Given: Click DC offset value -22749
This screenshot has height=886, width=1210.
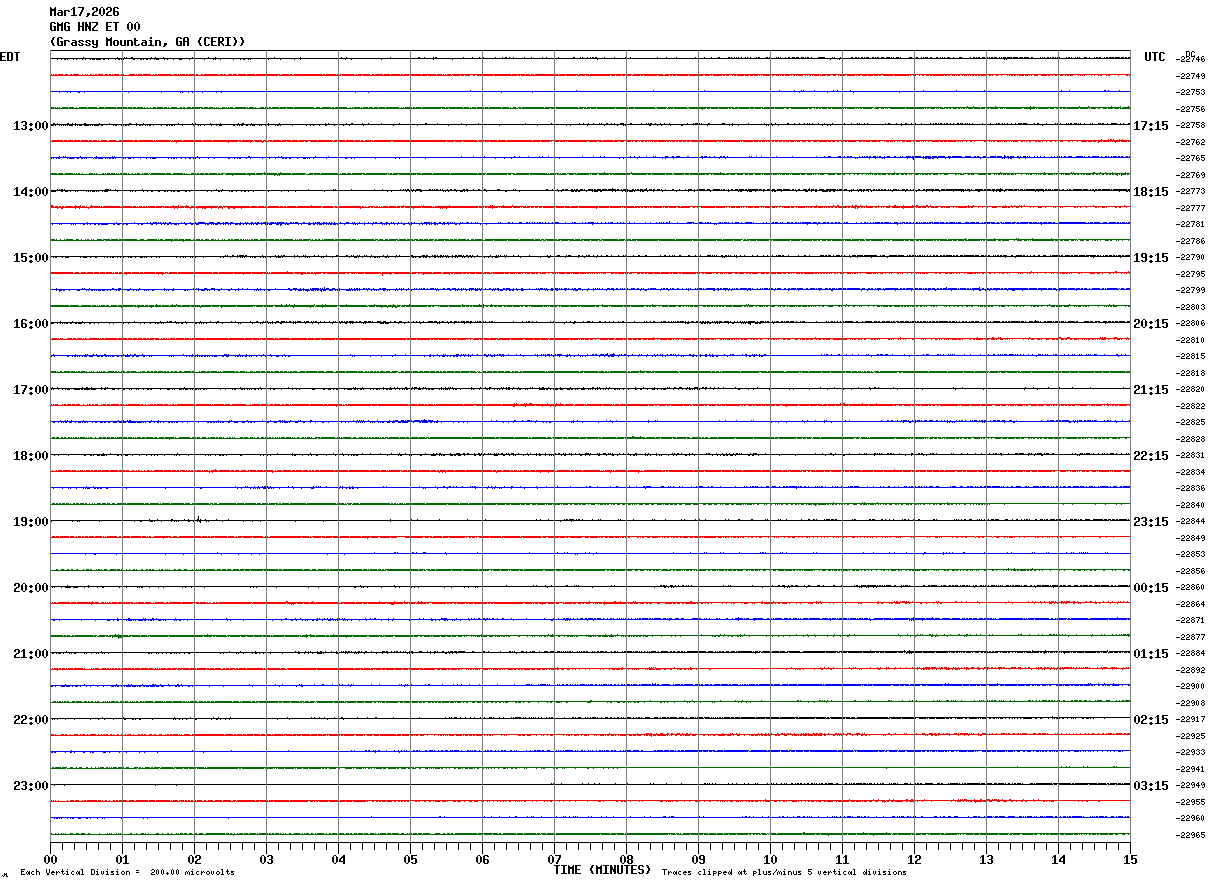Looking at the screenshot, I should pos(1190,76).
